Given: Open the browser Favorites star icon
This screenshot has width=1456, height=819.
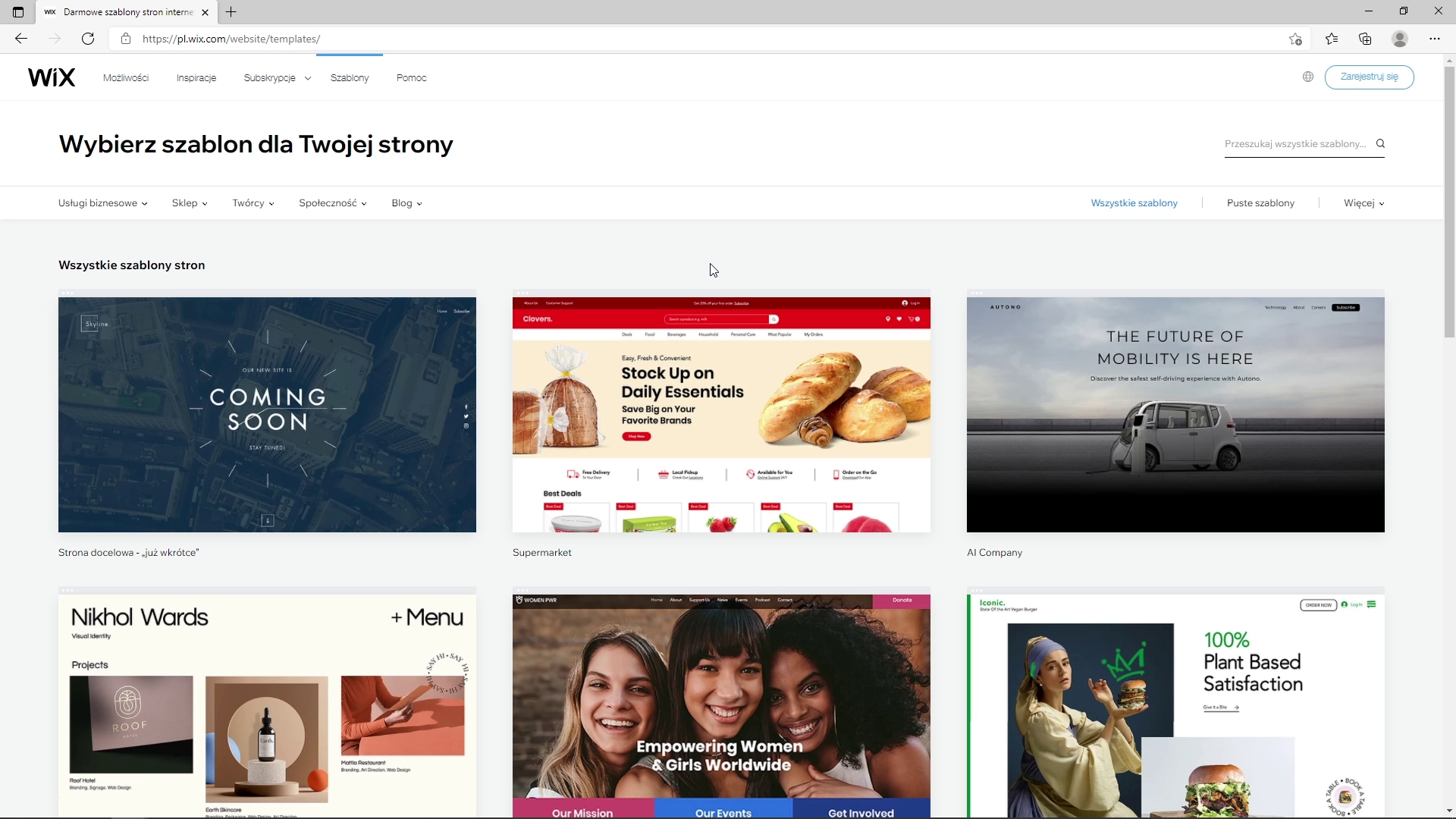Looking at the screenshot, I should point(1332,39).
